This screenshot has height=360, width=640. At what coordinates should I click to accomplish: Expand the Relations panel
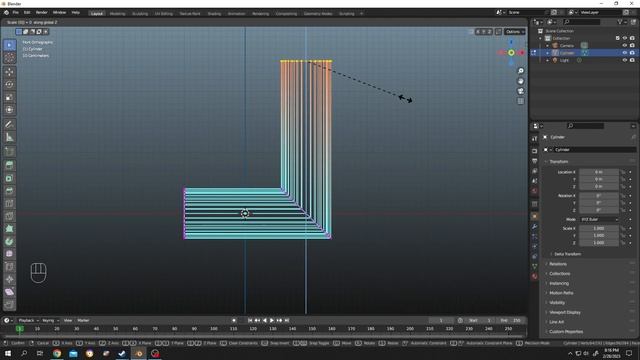pyautogui.click(x=558, y=264)
